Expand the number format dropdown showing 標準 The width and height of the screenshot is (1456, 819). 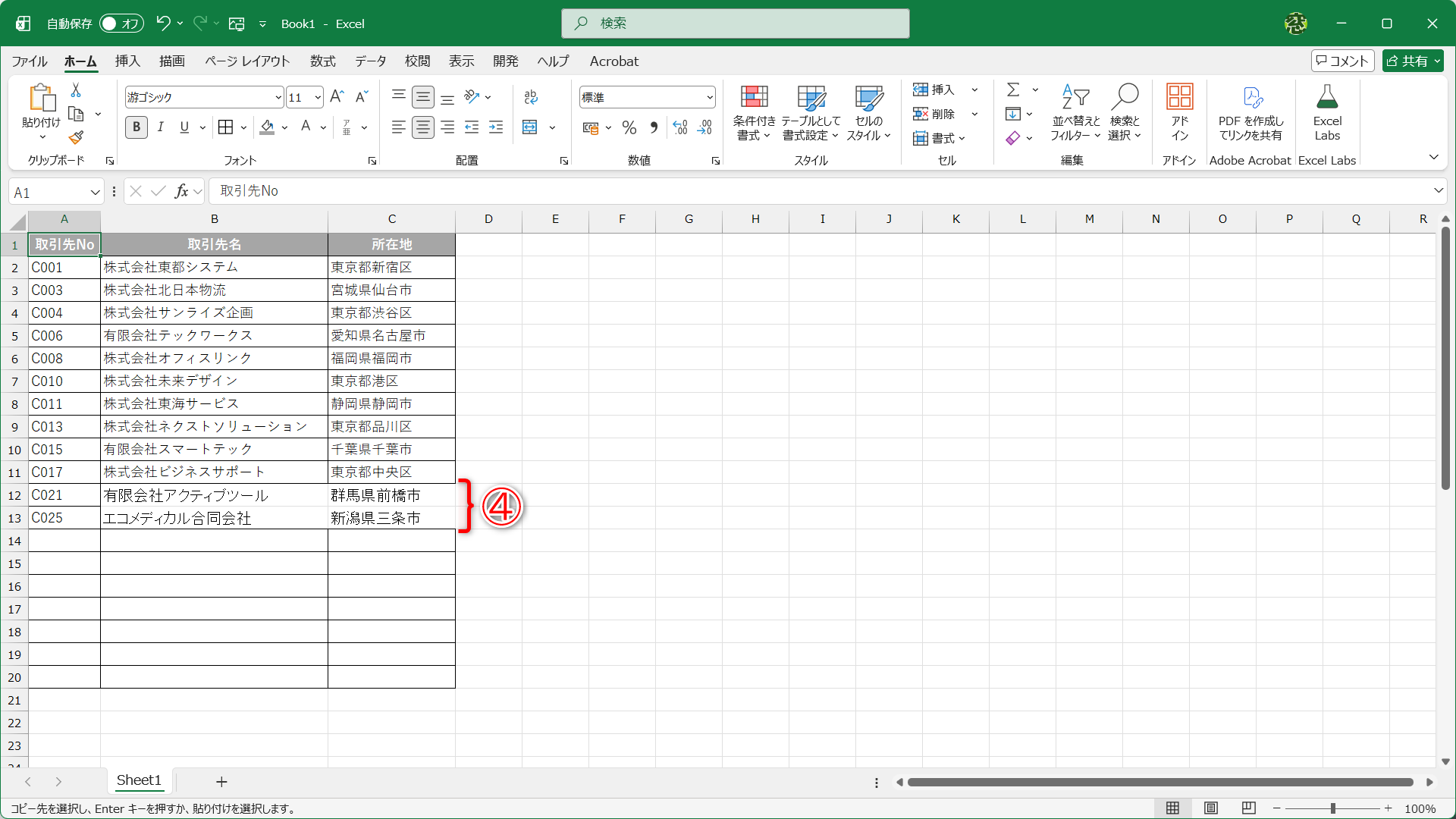[x=708, y=97]
